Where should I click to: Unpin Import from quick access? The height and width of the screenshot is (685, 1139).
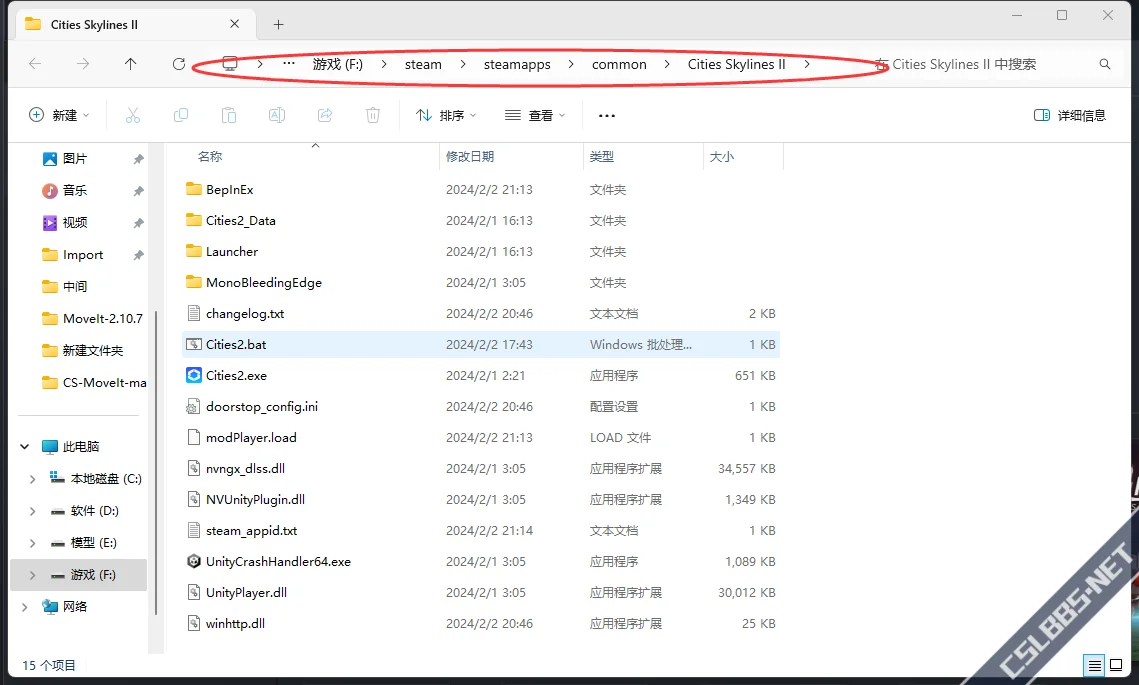pos(138,255)
